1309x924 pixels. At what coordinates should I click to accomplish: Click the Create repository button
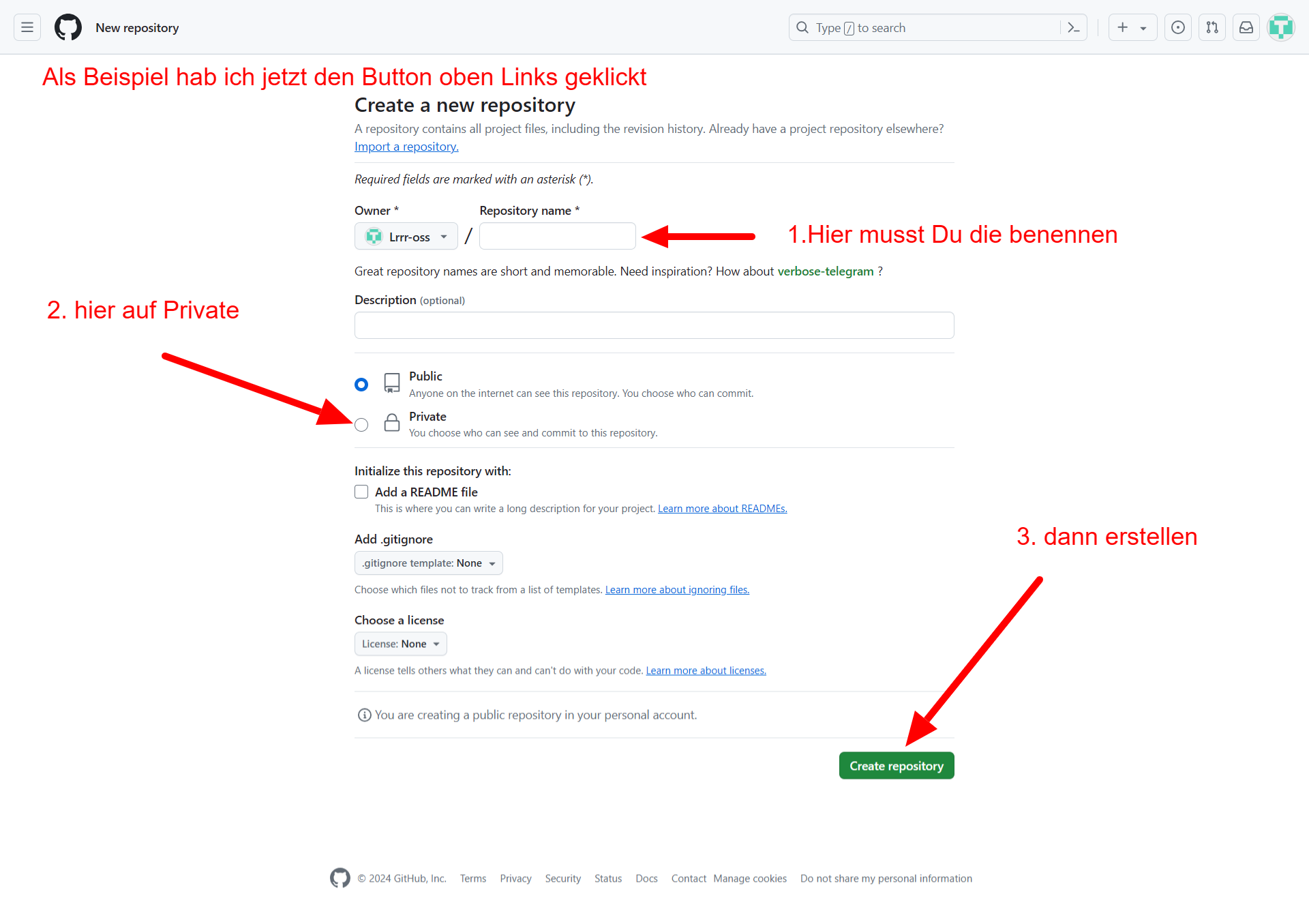tap(897, 766)
